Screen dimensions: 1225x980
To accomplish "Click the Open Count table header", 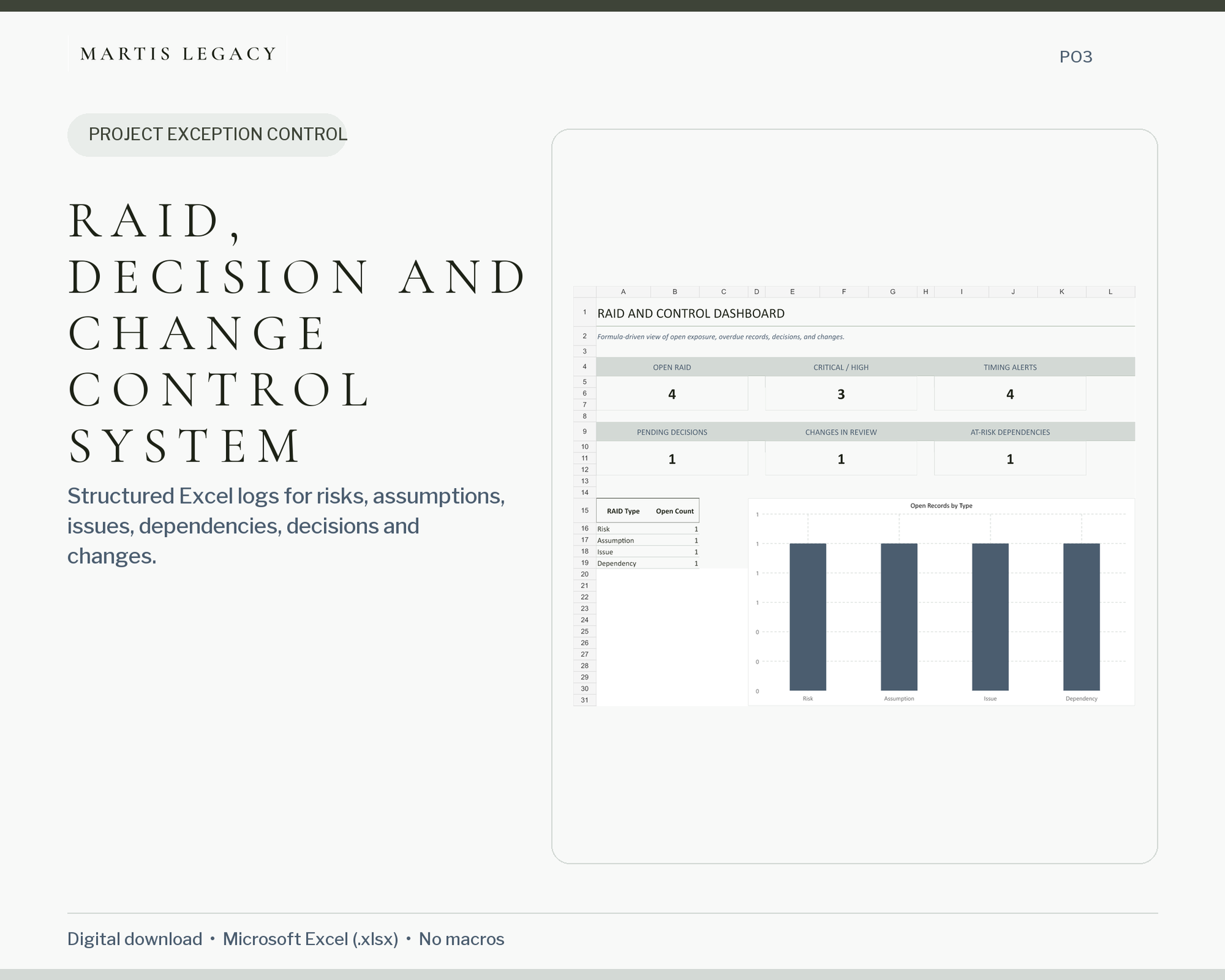I will tap(674, 511).
